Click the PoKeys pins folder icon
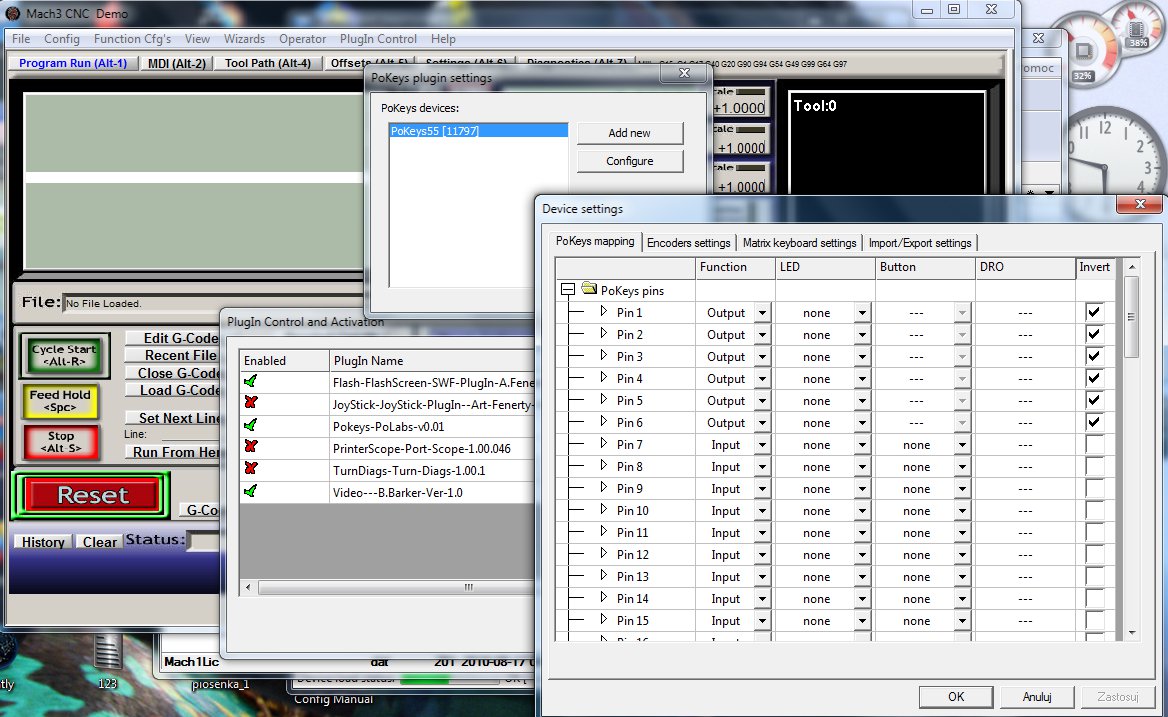Image resolution: width=1168 pixels, height=717 pixels. (x=589, y=289)
